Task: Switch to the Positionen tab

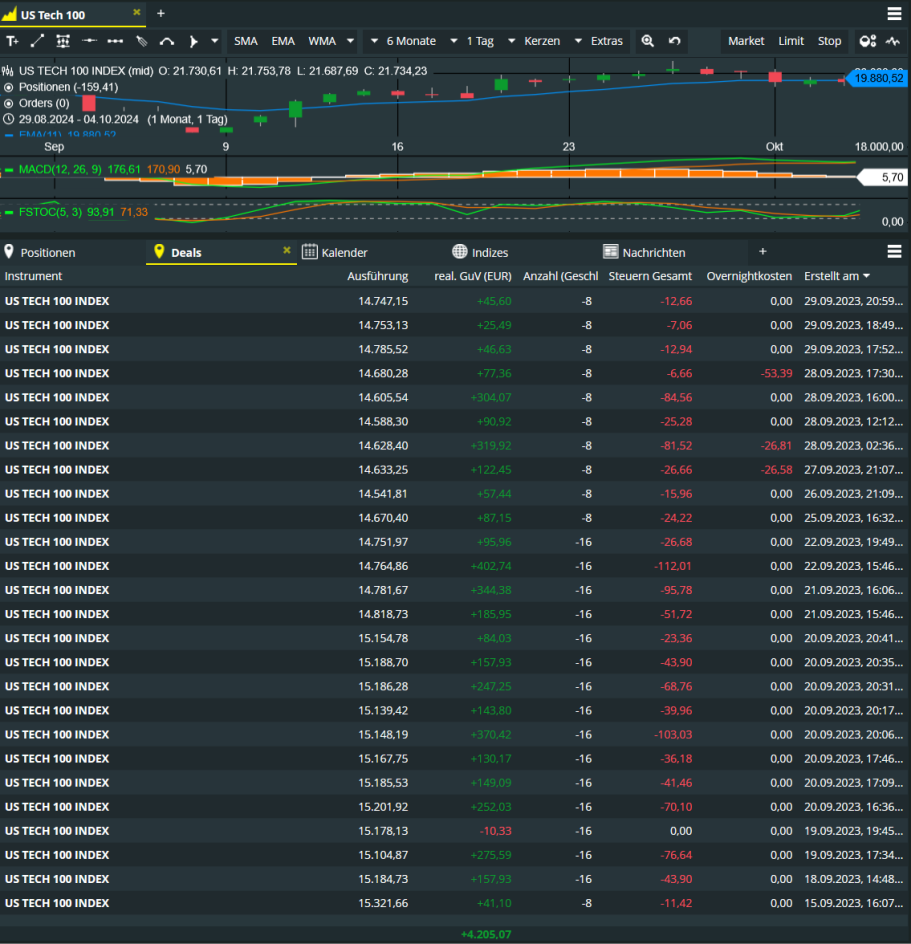Action: 48,253
